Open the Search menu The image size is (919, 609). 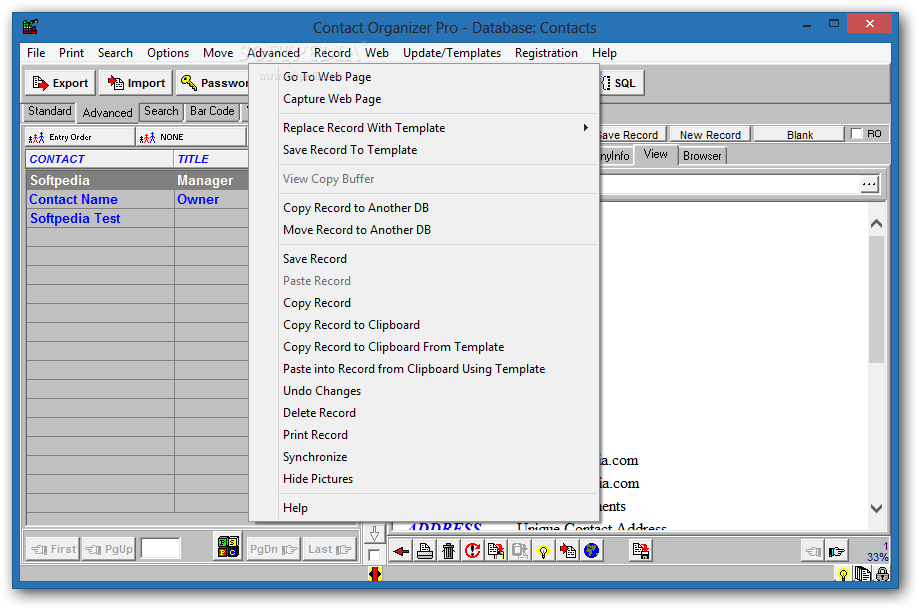pyautogui.click(x=115, y=53)
